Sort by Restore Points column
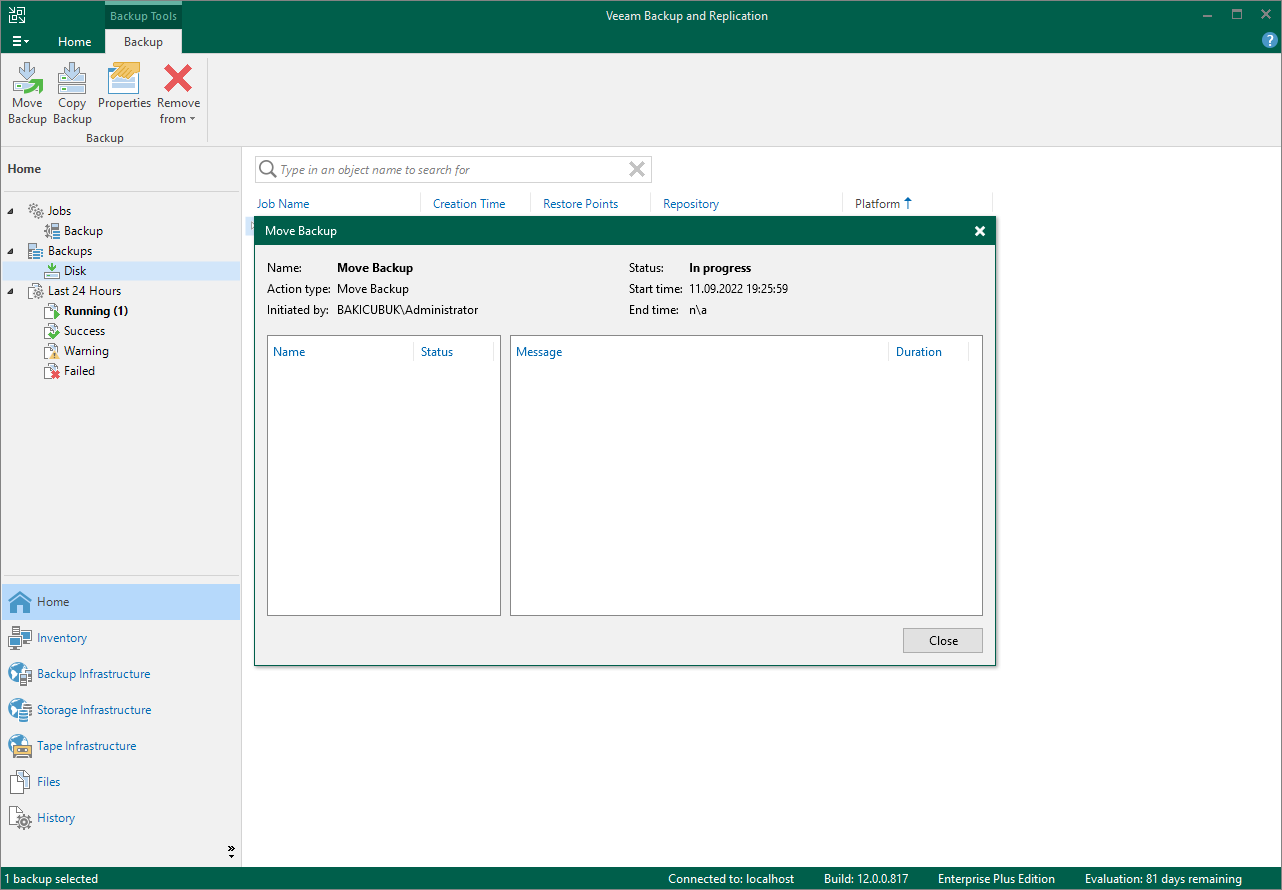Image resolution: width=1282 pixels, height=890 pixels. click(x=581, y=204)
